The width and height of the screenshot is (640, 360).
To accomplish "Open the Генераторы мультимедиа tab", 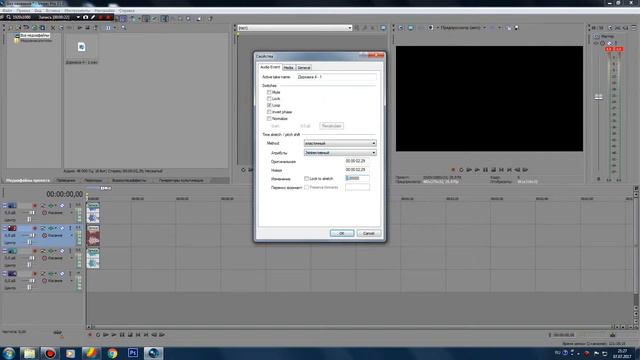I will 181,180.
